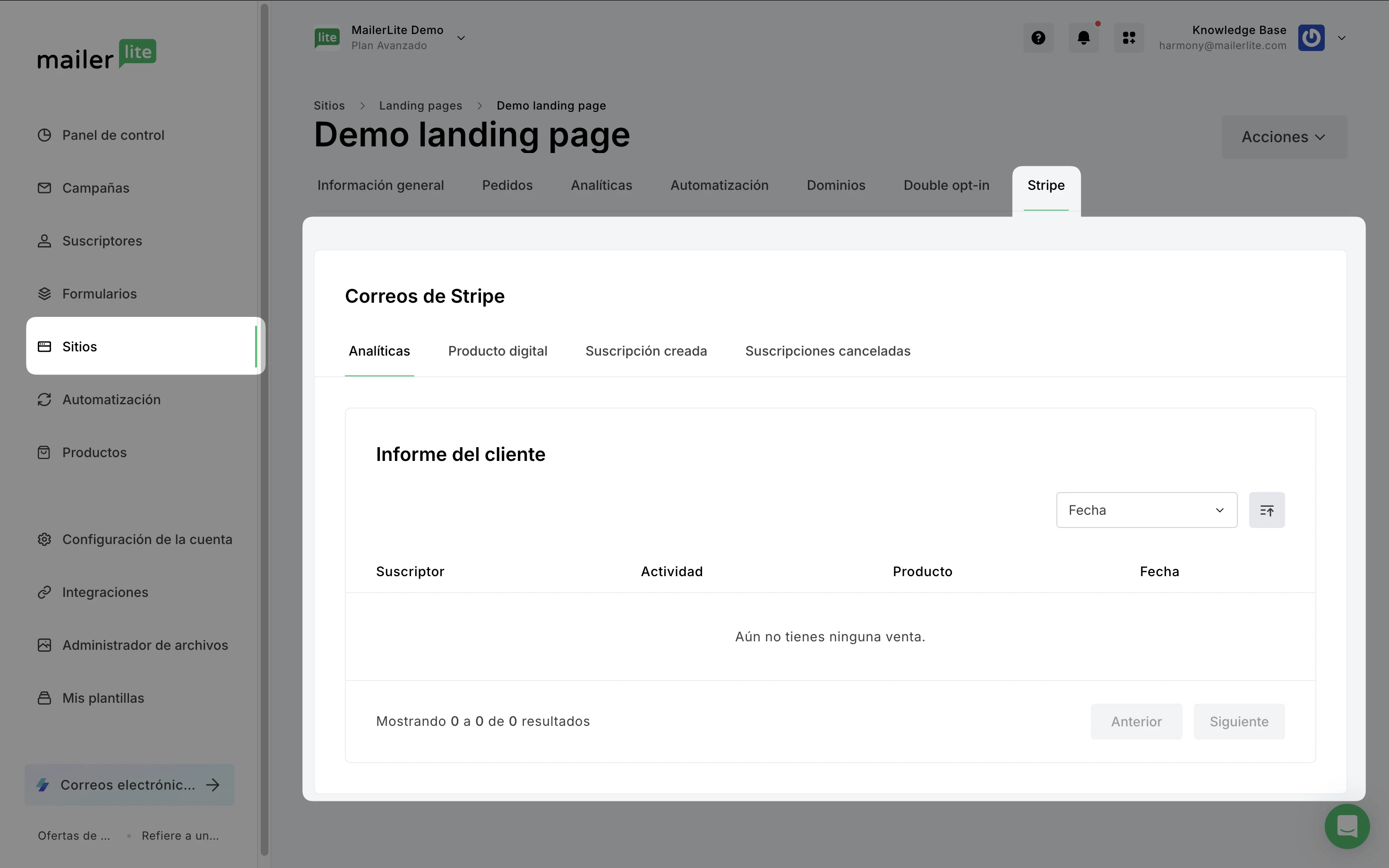
Task: Click the Producto column header
Action: (922, 571)
